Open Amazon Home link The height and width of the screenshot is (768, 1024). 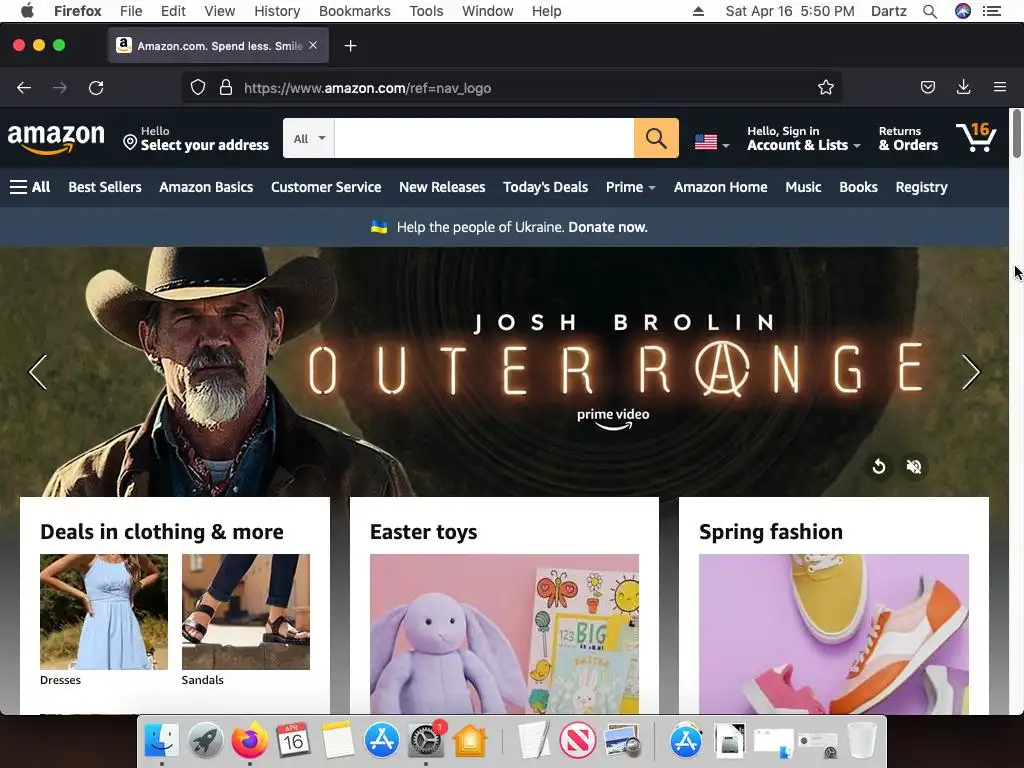coord(720,187)
